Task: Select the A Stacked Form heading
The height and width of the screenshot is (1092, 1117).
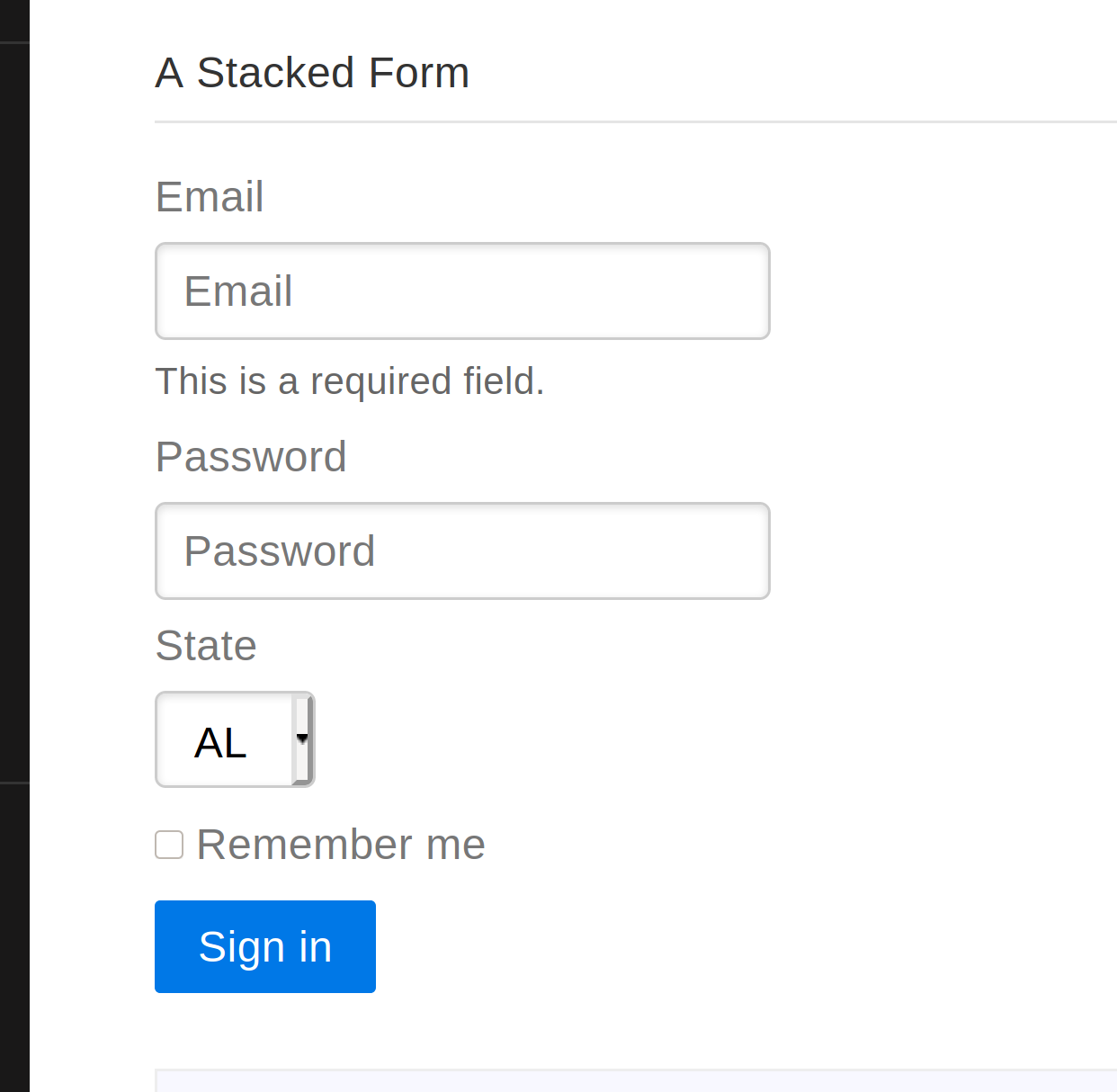Action: coord(312,73)
